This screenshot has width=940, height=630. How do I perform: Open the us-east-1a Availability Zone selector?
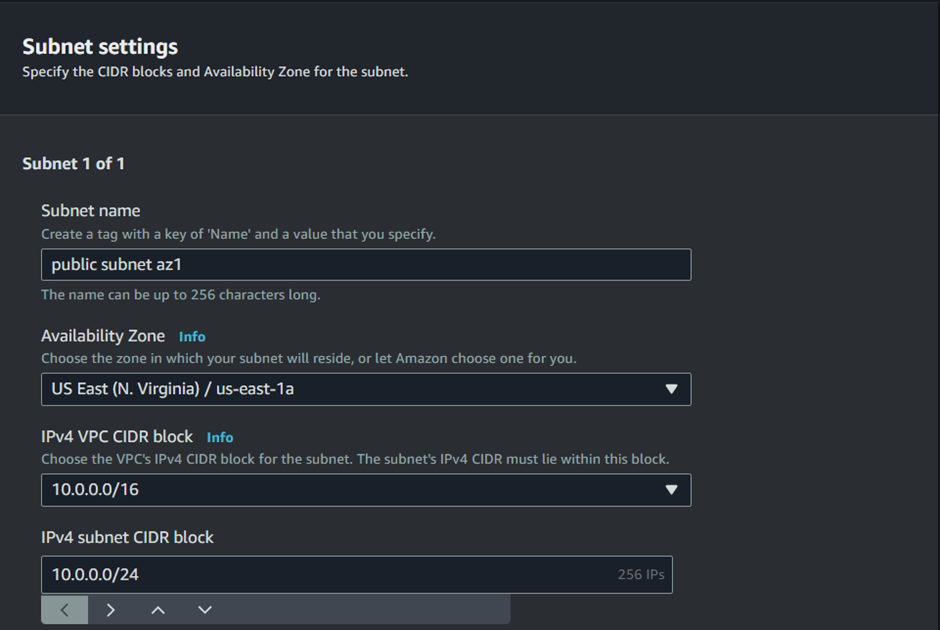(x=366, y=389)
